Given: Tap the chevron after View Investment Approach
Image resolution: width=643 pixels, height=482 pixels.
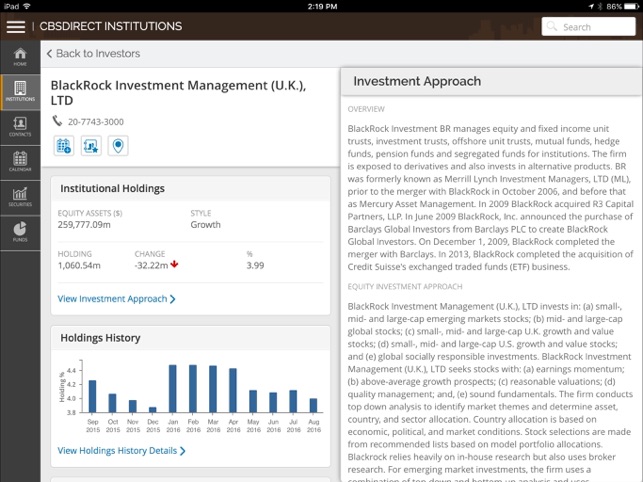Looking at the screenshot, I should tap(173, 299).
